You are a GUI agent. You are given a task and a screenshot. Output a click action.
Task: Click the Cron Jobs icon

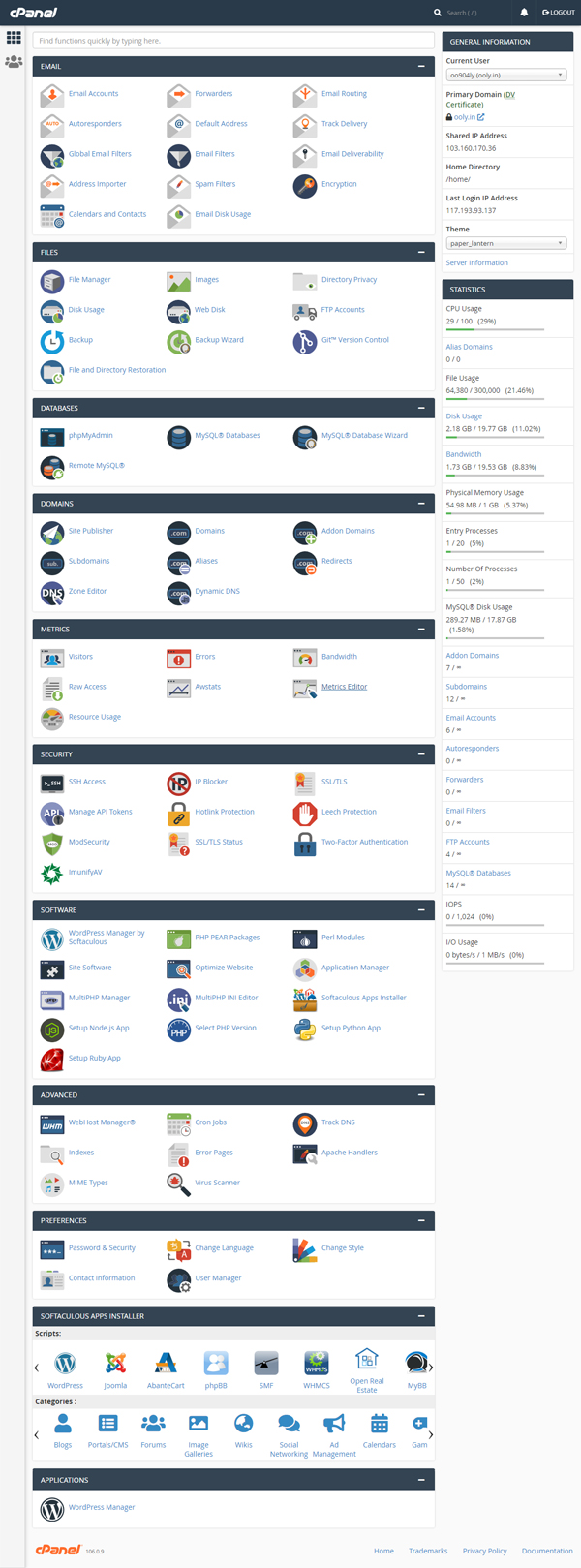[x=178, y=1122]
